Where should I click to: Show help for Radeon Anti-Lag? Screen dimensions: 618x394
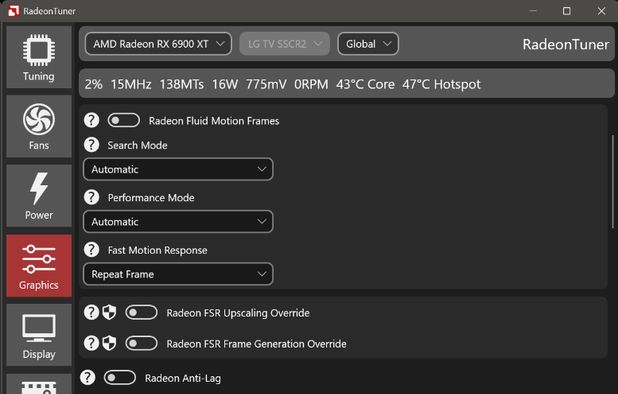coord(87,378)
